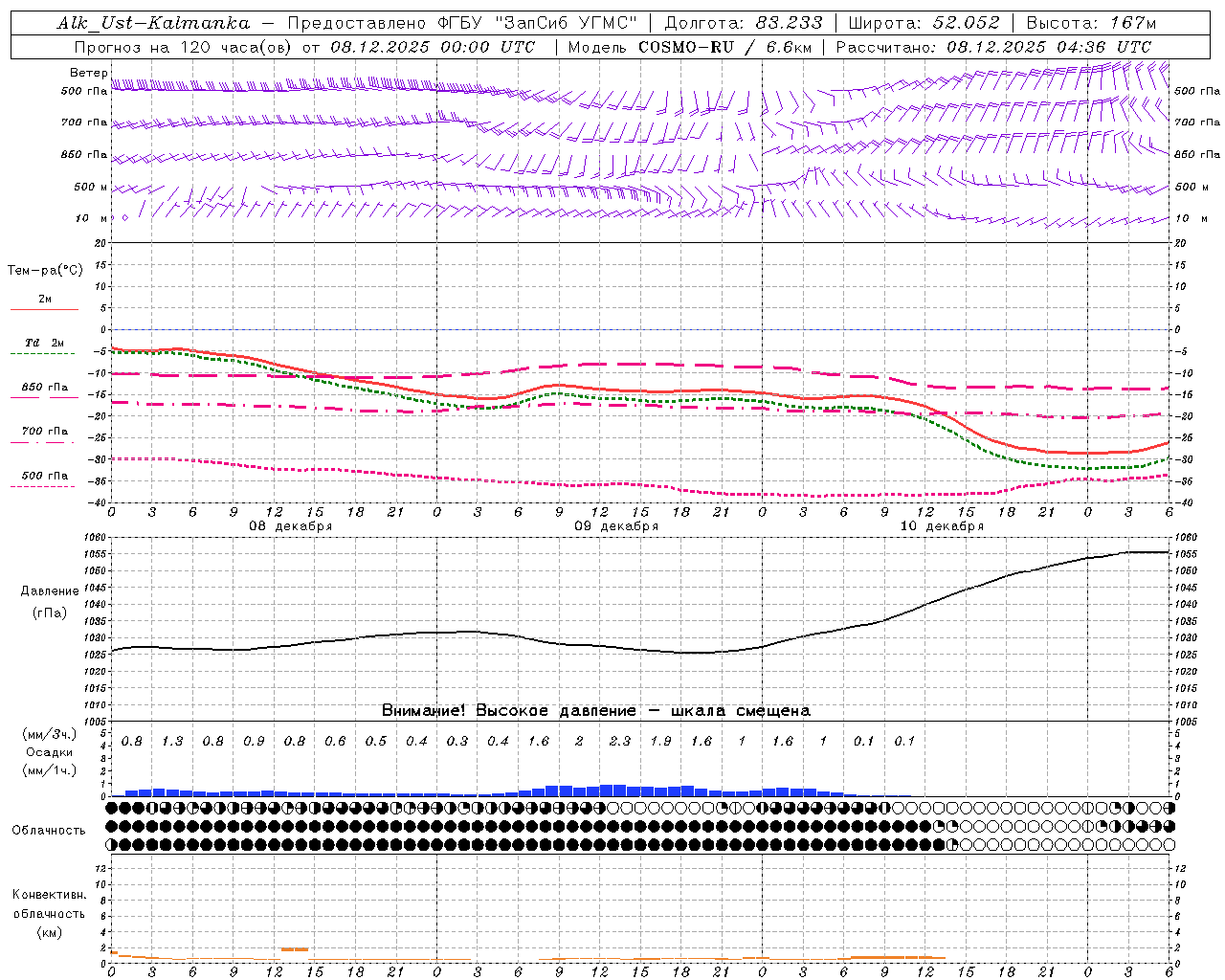Click the computed time Рассчитано: 08.12.2025 04:36 UTC

[993, 46]
